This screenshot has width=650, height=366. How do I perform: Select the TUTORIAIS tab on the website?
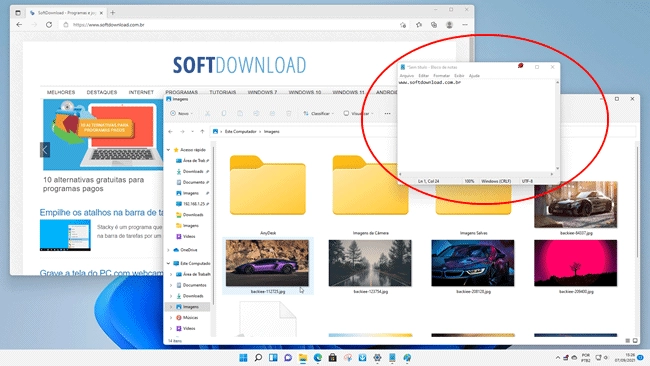[x=223, y=92]
